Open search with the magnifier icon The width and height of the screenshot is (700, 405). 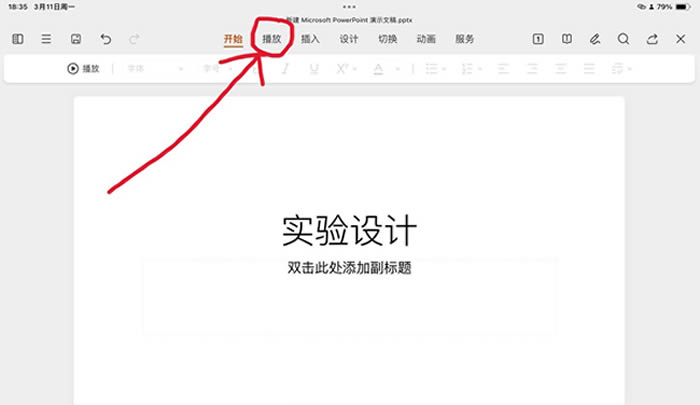coord(624,39)
